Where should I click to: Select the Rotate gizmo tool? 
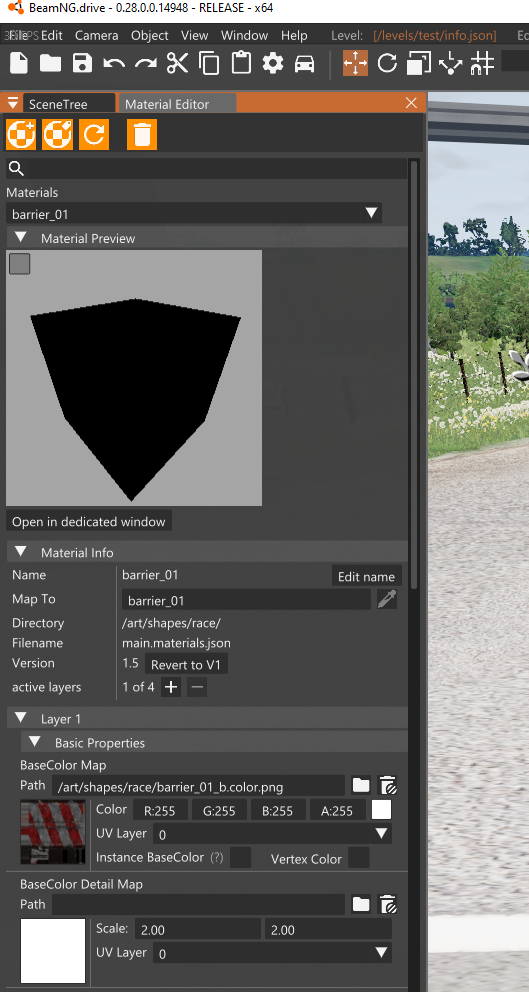coord(387,63)
